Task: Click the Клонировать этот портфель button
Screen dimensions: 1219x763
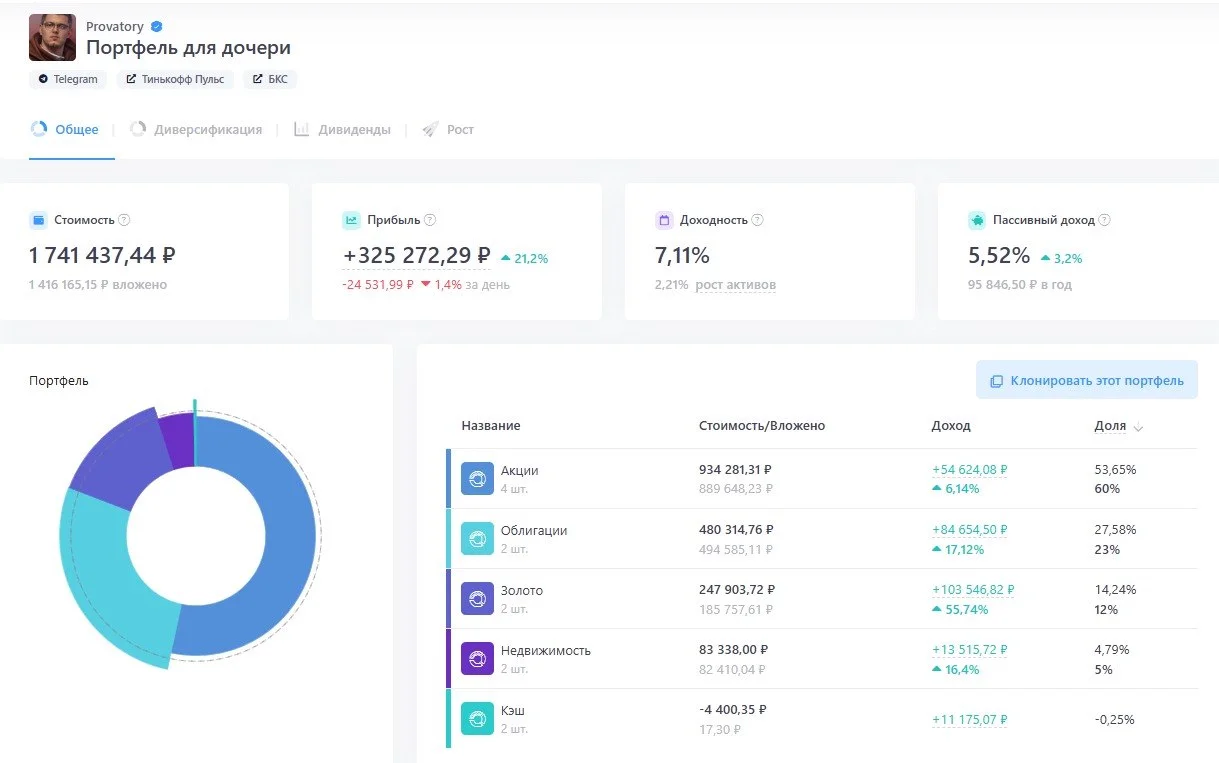Action: (1087, 381)
